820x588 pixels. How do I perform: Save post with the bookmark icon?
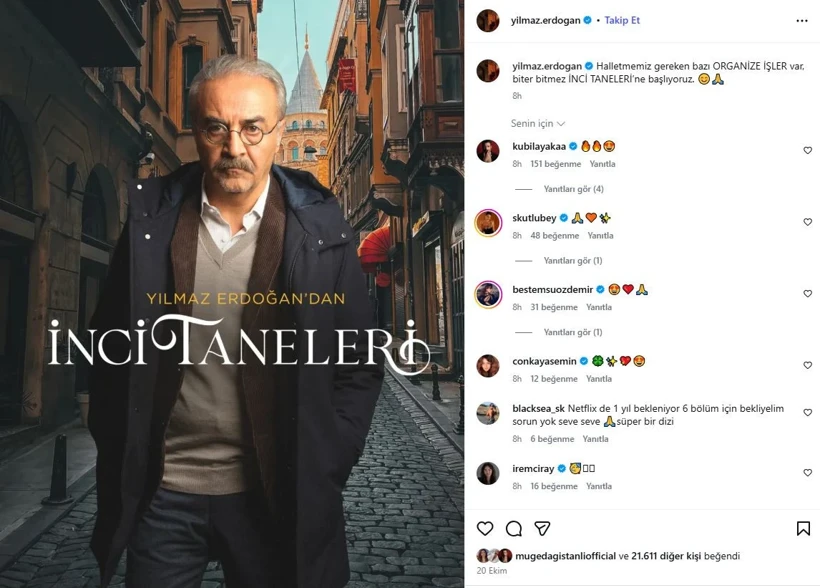point(803,528)
